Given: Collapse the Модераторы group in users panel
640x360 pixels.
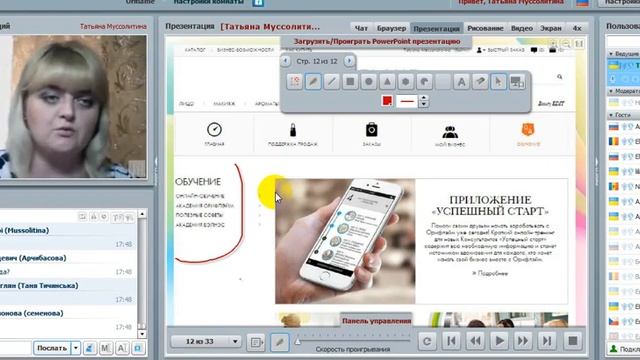Looking at the screenshot, I should point(611,91).
